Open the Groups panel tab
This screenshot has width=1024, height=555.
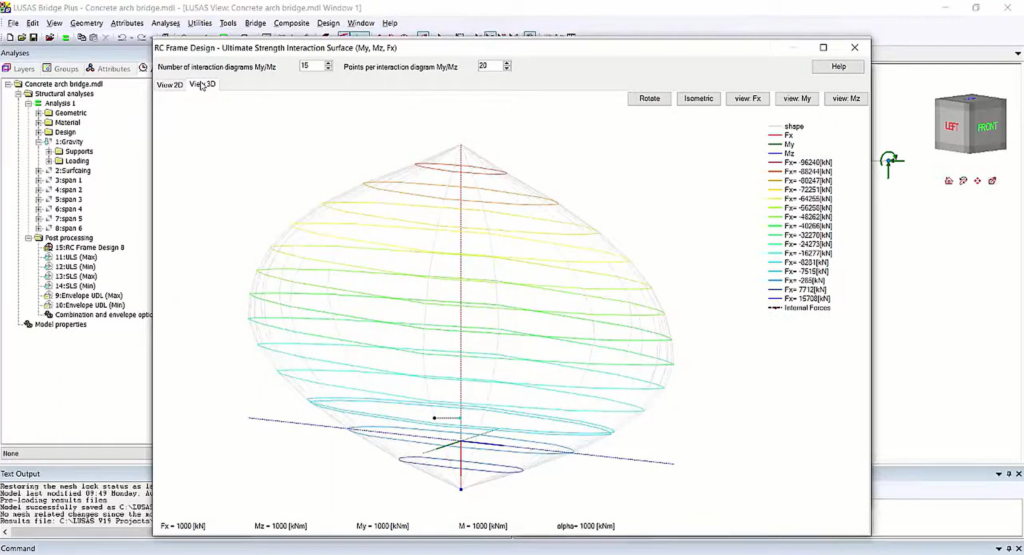tap(61, 69)
